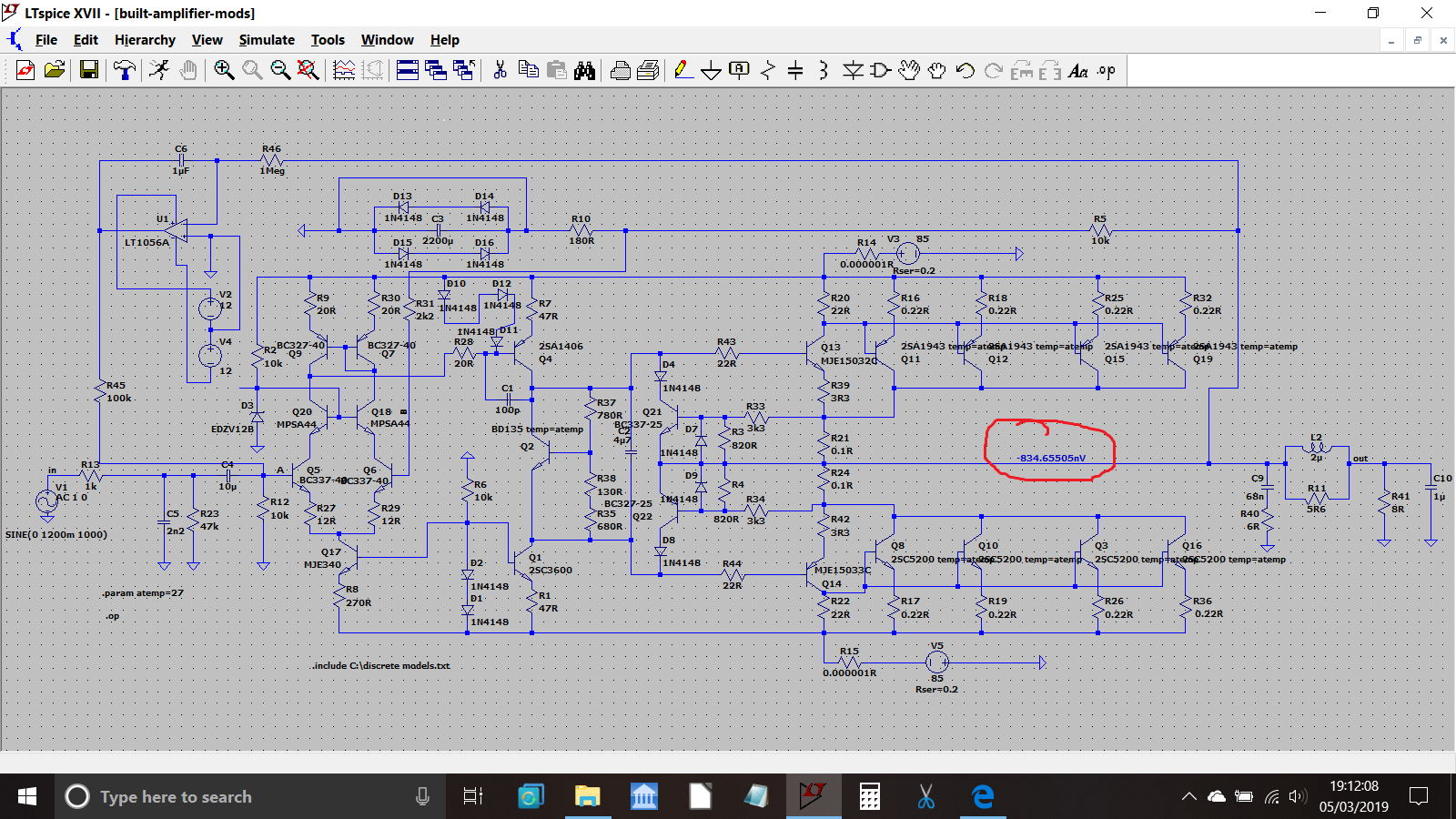Select the Cut scissors tool
Screen dimensions: 1456x819
(500, 70)
